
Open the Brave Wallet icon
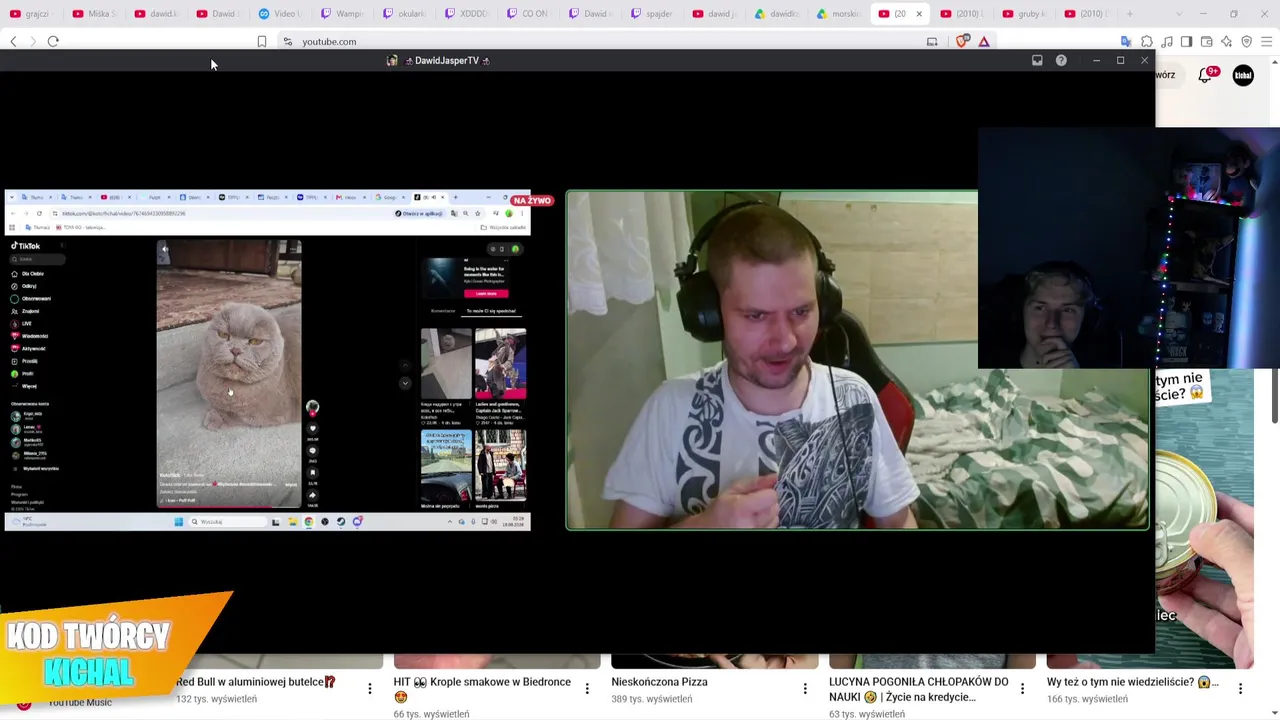point(1206,41)
